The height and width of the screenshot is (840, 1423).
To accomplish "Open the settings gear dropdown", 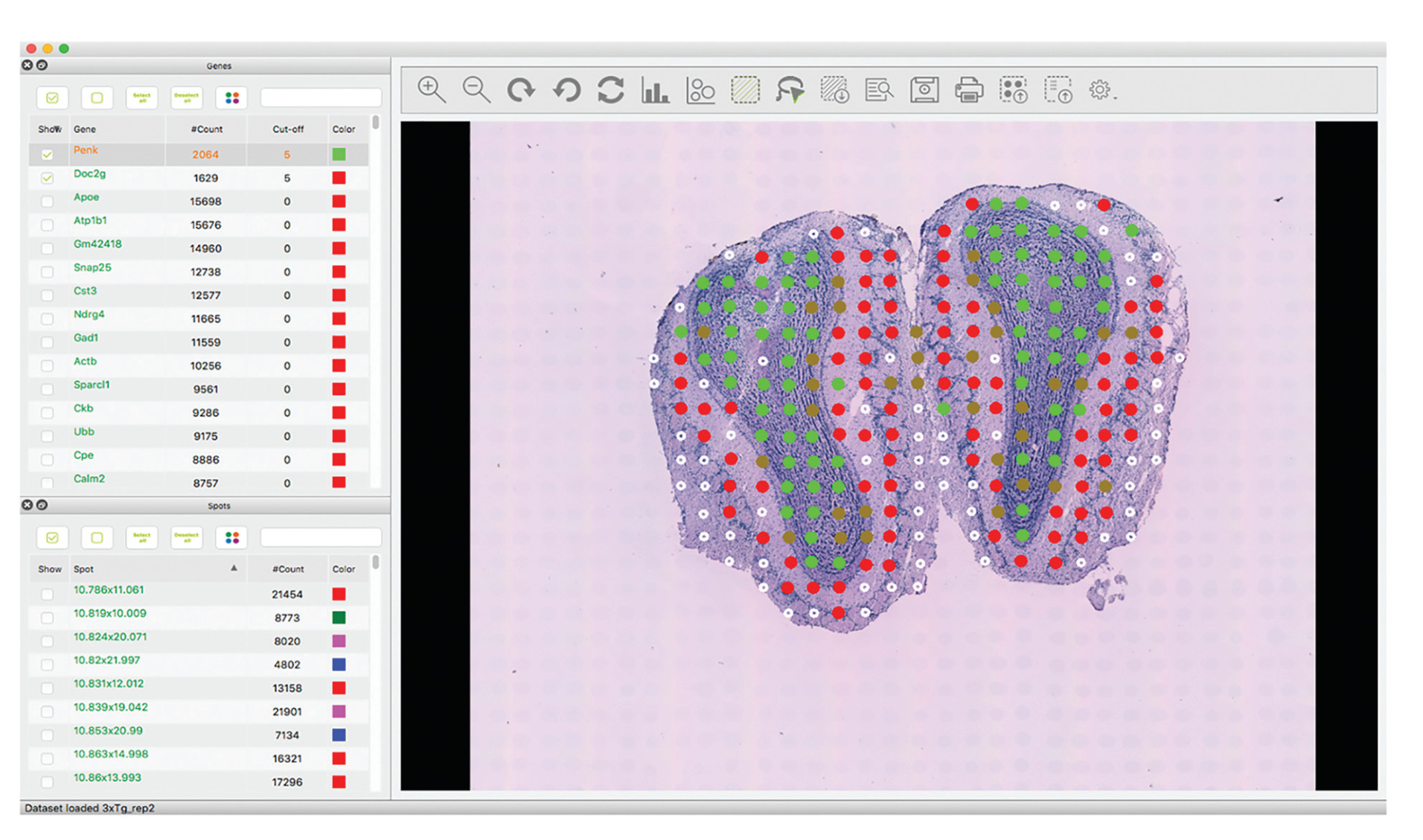I will tap(1101, 90).
